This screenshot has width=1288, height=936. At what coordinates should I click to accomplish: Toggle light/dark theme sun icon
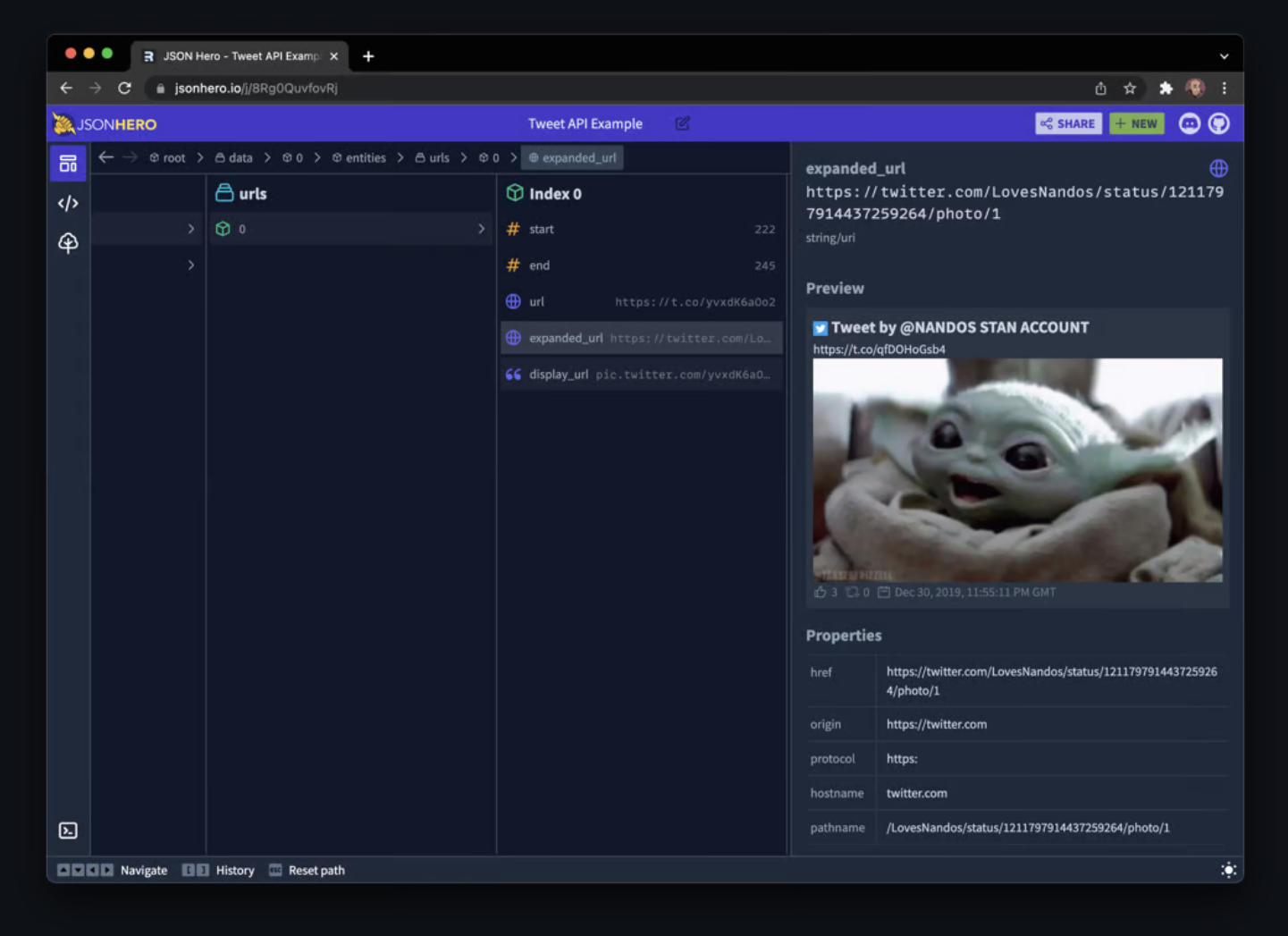coord(1228,870)
